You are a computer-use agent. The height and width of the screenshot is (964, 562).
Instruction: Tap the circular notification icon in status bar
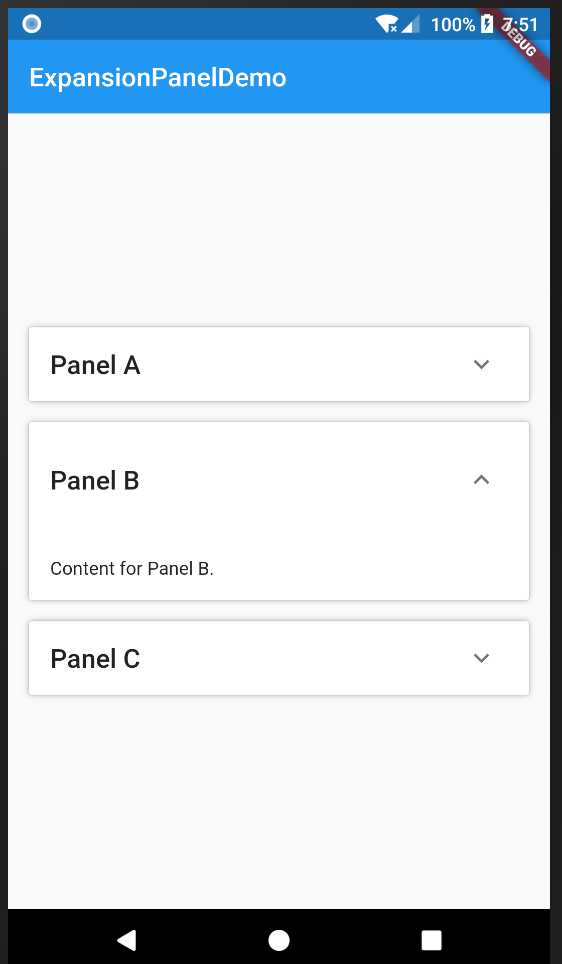click(x=31, y=24)
